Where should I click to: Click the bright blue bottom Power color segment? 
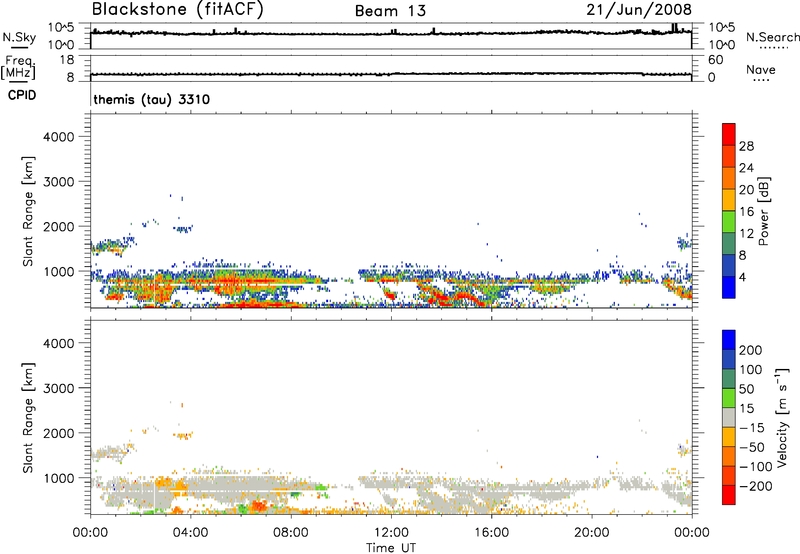point(729,287)
